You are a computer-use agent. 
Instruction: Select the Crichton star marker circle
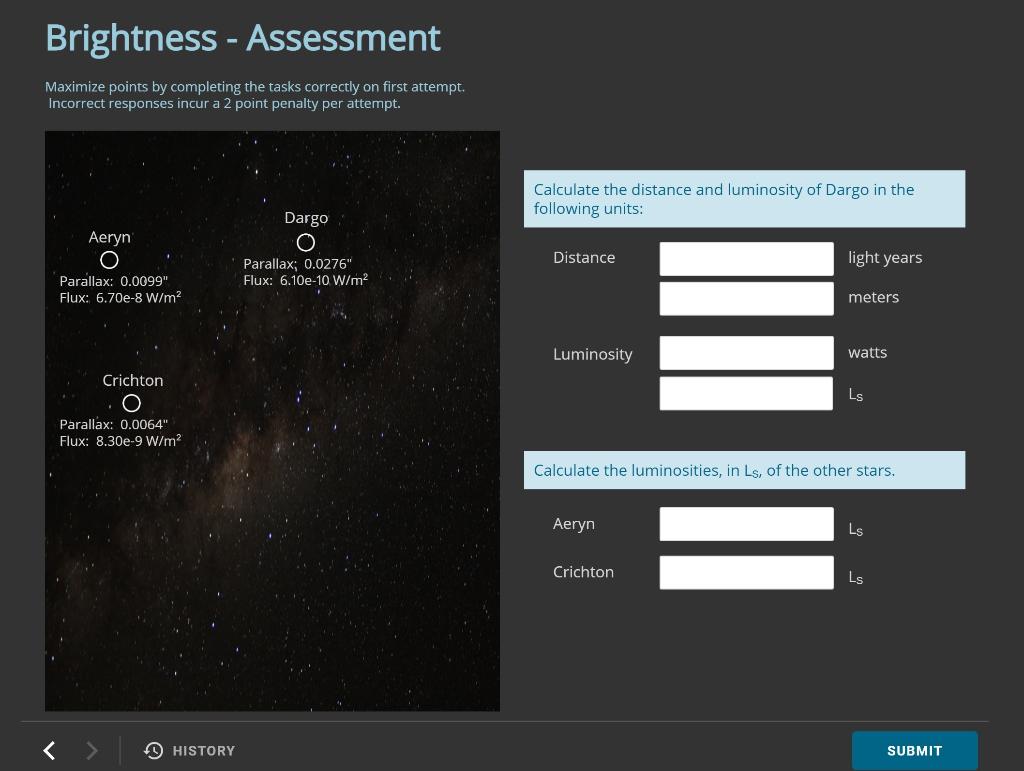pyautogui.click(x=131, y=403)
